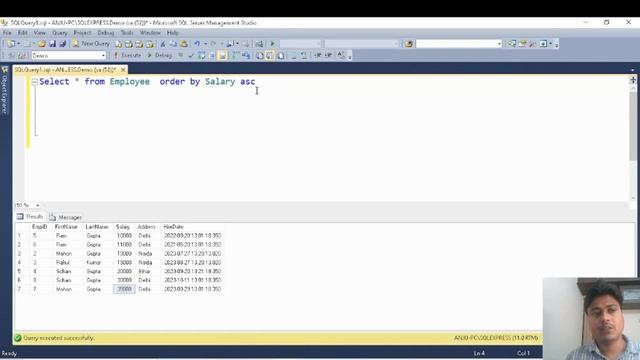Open a Database Engine Query icon
Viewport: 640px width, 360px height.
(x=118, y=44)
